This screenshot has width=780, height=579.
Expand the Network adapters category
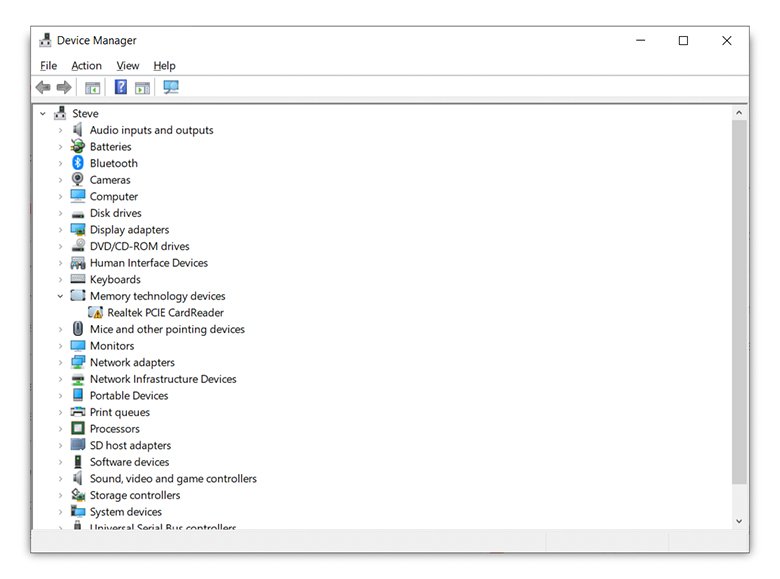click(60, 363)
